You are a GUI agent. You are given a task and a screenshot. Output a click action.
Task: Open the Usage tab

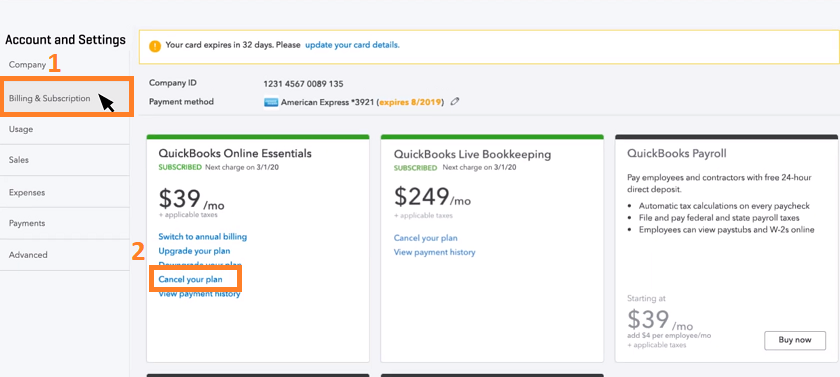pyautogui.click(x=21, y=129)
